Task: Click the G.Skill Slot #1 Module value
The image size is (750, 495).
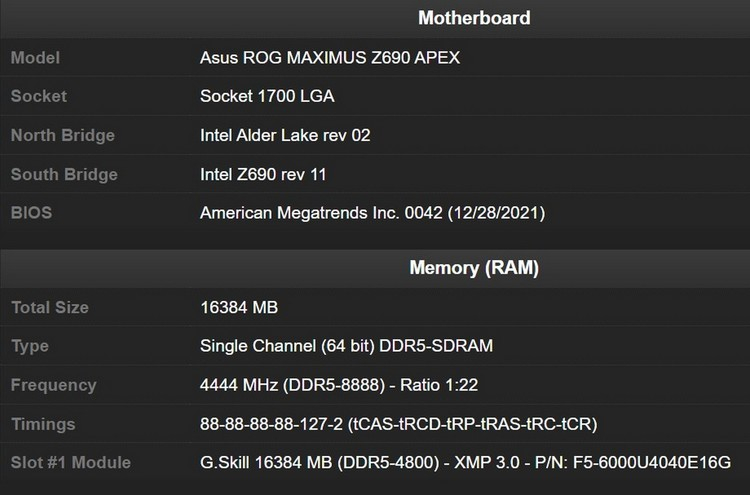Action: 465,463
